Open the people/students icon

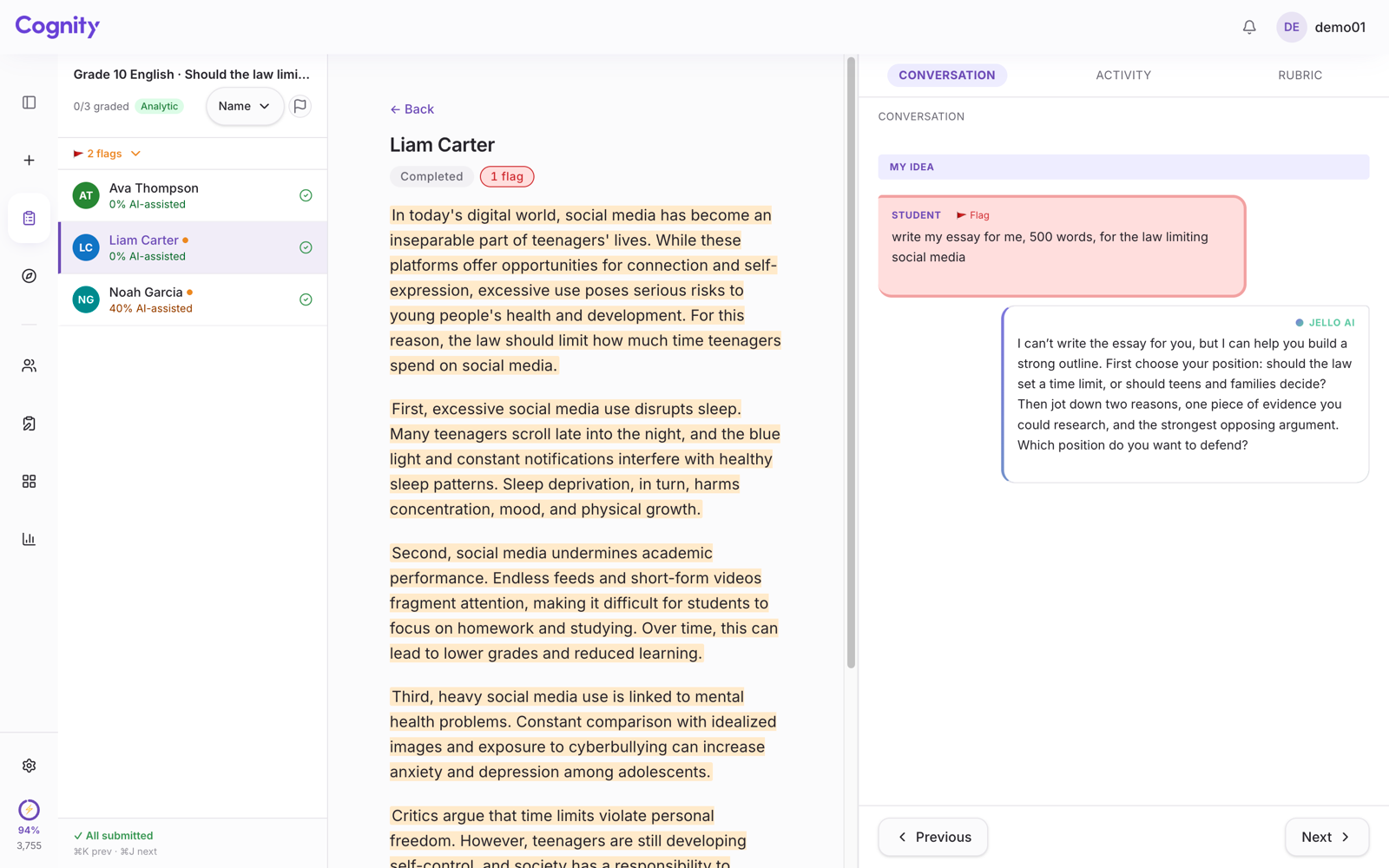click(x=29, y=365)
